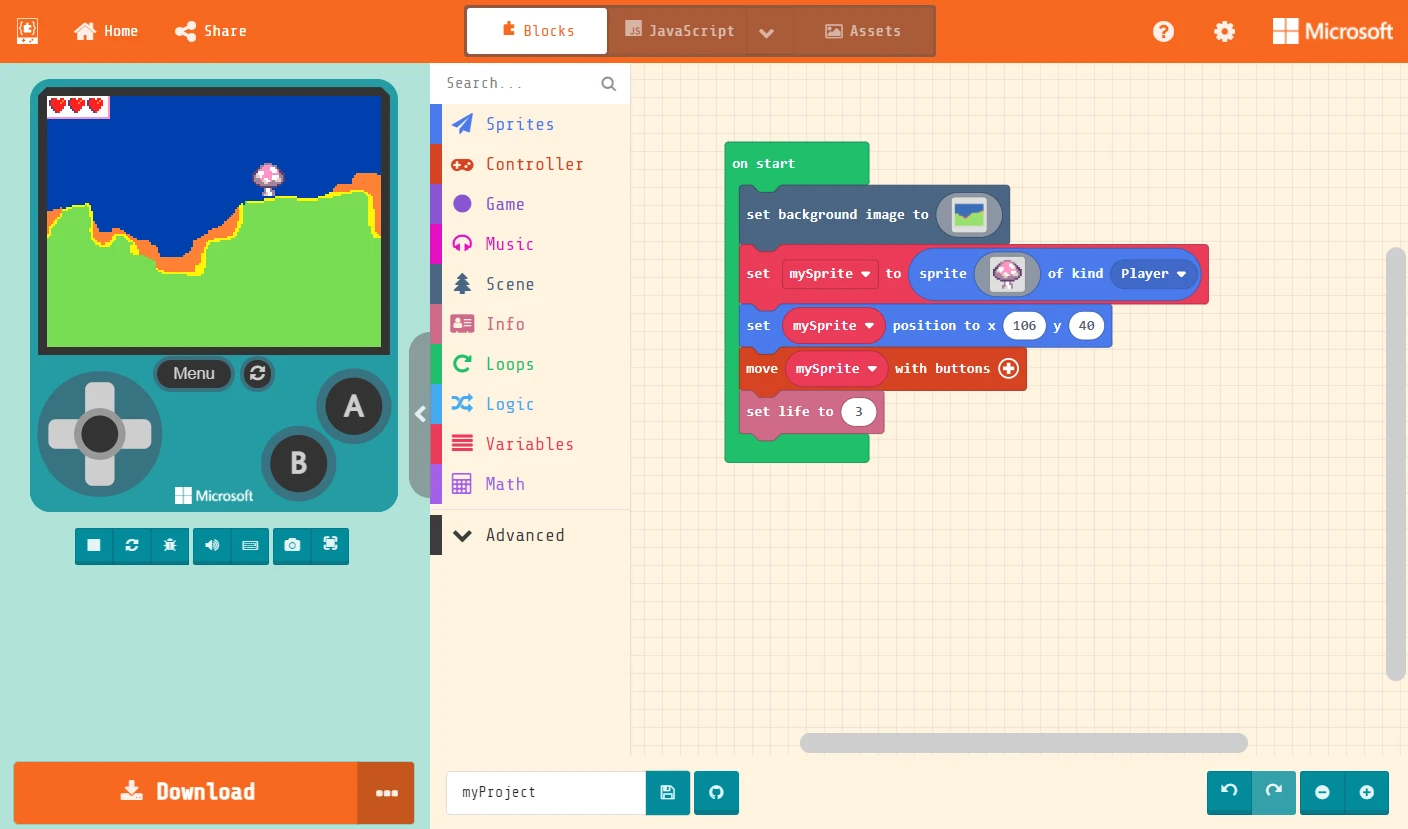Open the dropdown arrow next to JavaScript
1408x829 pixels.
766,32
